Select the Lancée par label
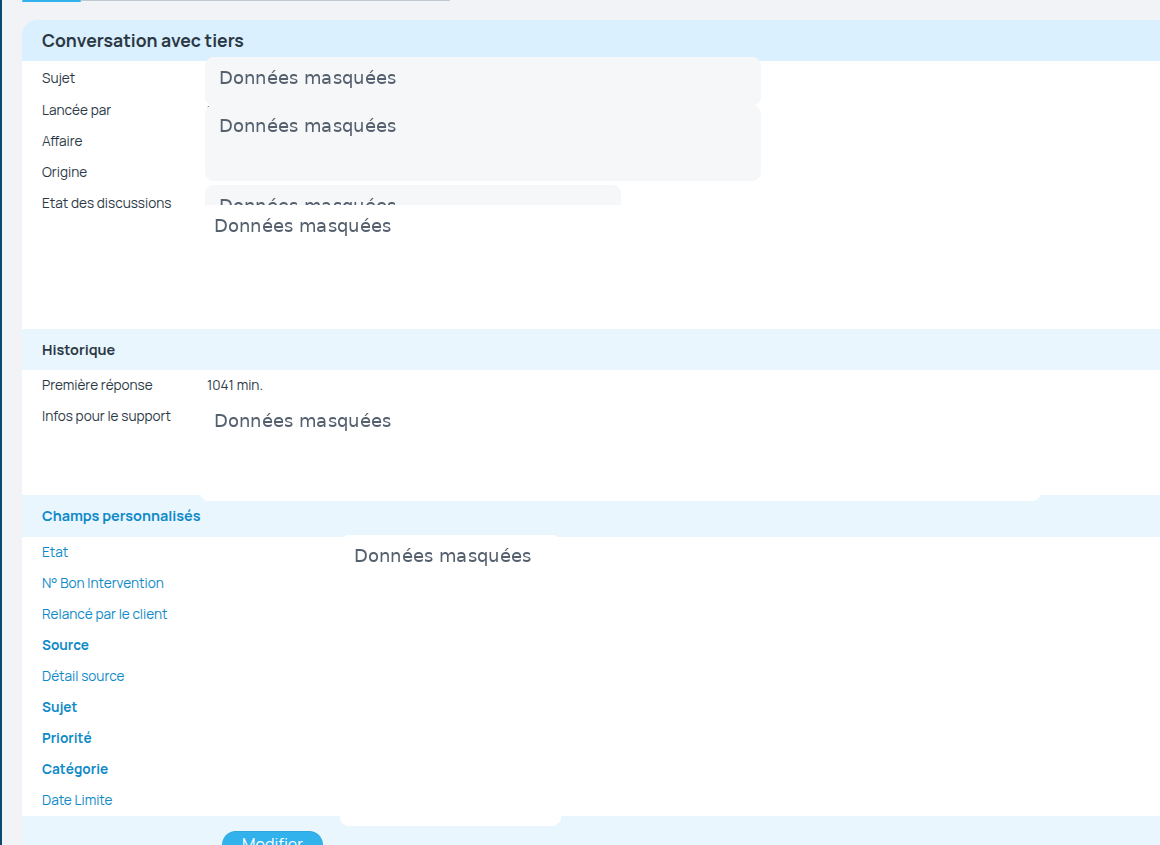Screen dimensions: 1160x845 pyautogui.click(x=76, y=110)
